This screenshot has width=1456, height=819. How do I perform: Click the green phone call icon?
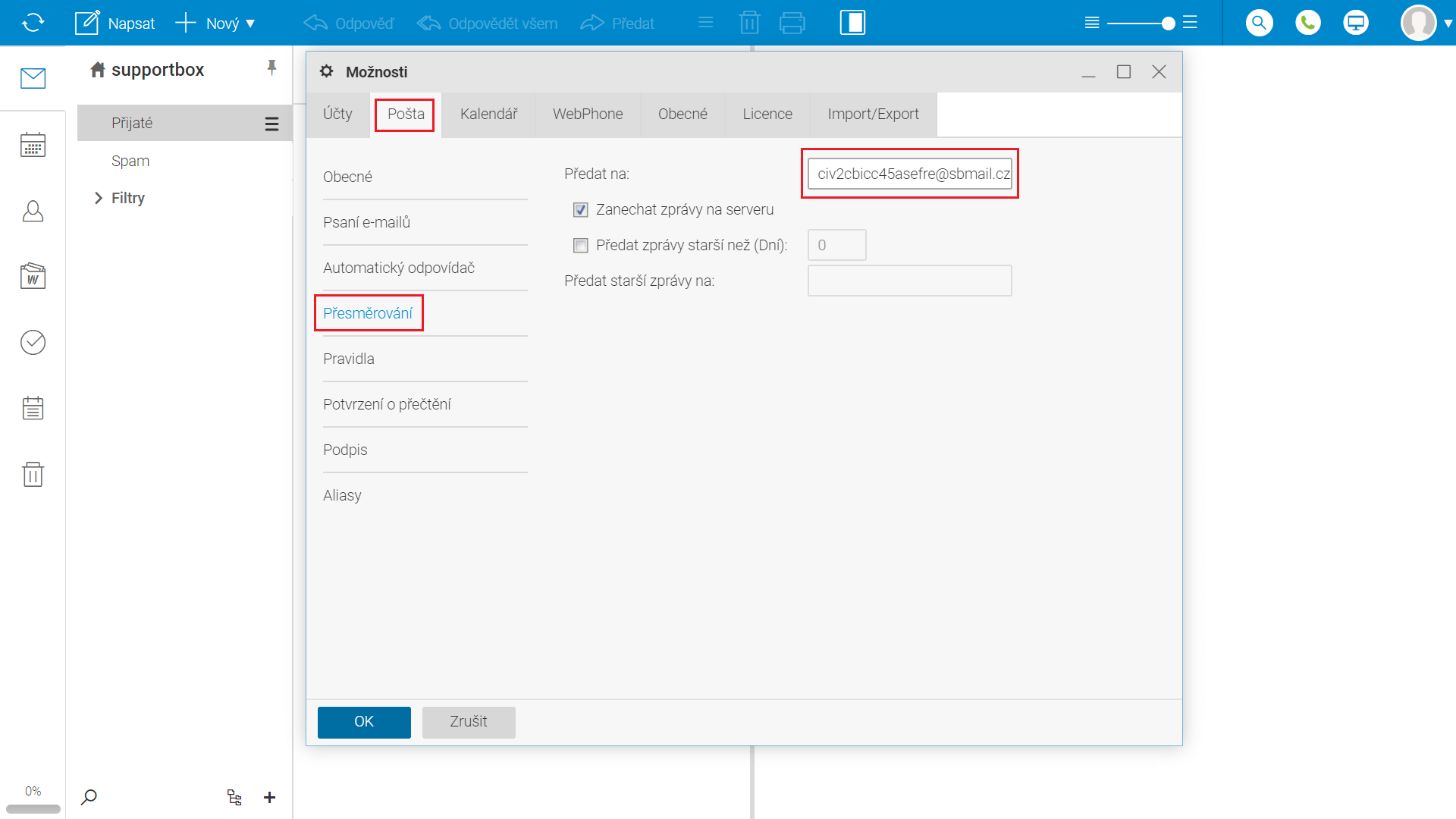(x=1307, y=23)
